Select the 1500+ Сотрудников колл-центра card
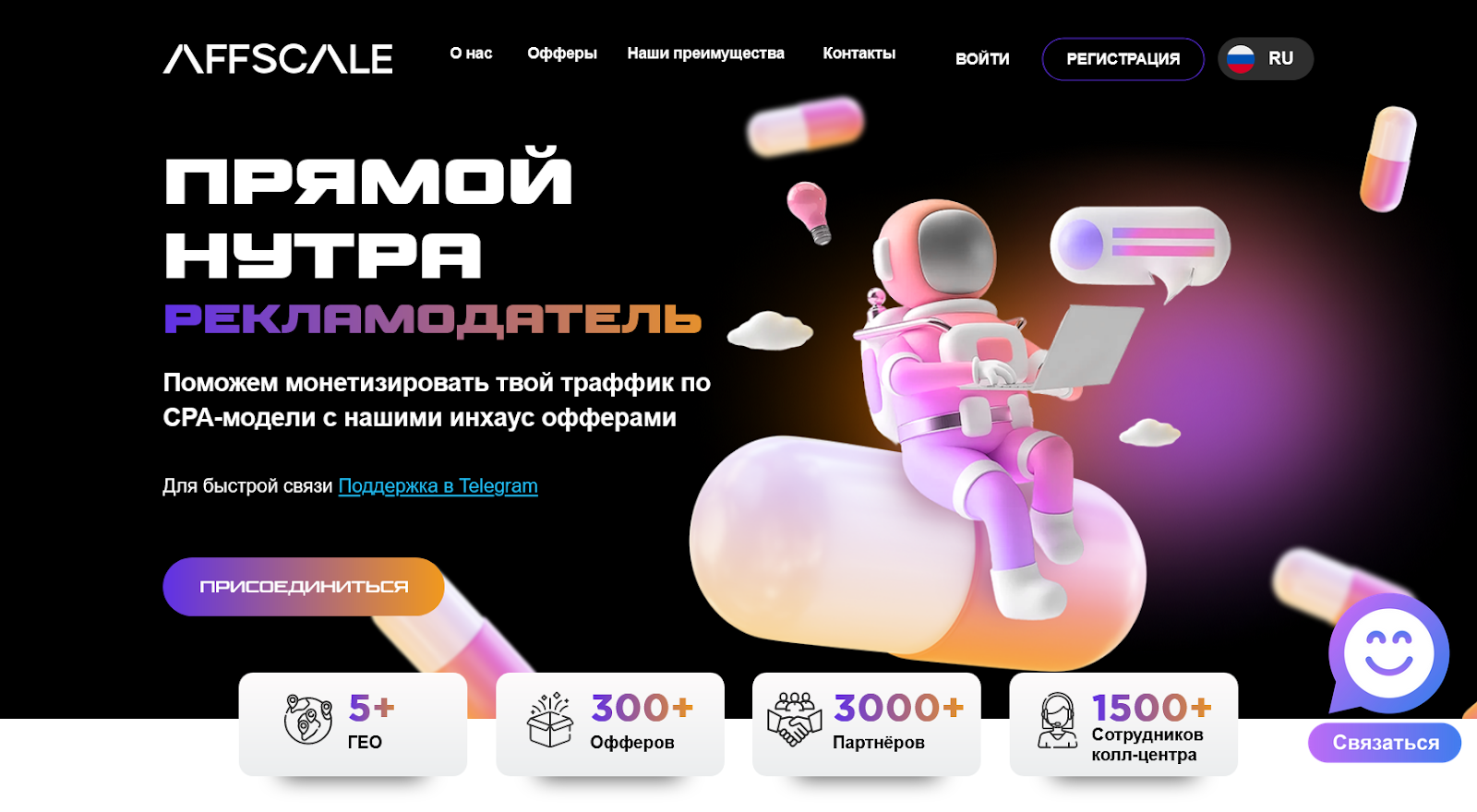Screen dimensions: 1477x812 click(1123, 724)
